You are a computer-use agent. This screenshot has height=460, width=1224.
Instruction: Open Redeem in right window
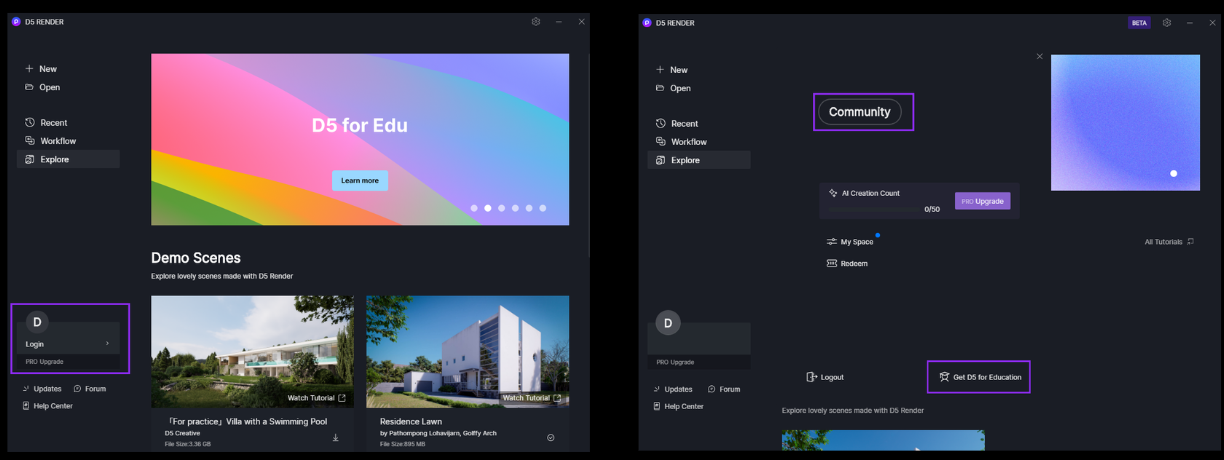point(847,264)
